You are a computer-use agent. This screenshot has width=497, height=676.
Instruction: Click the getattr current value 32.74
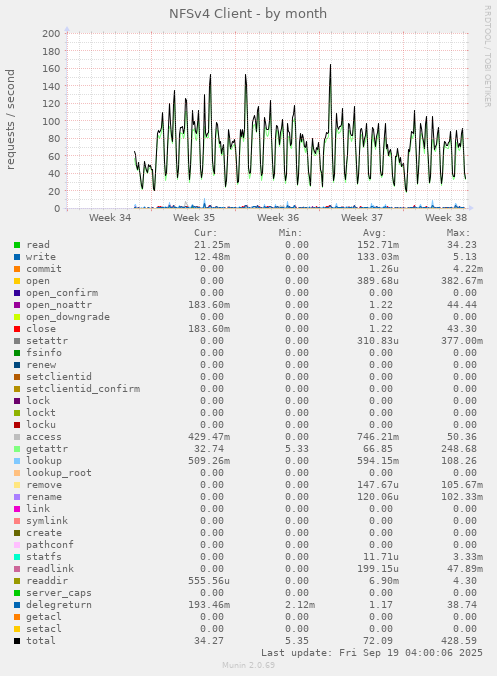point(209,449)
